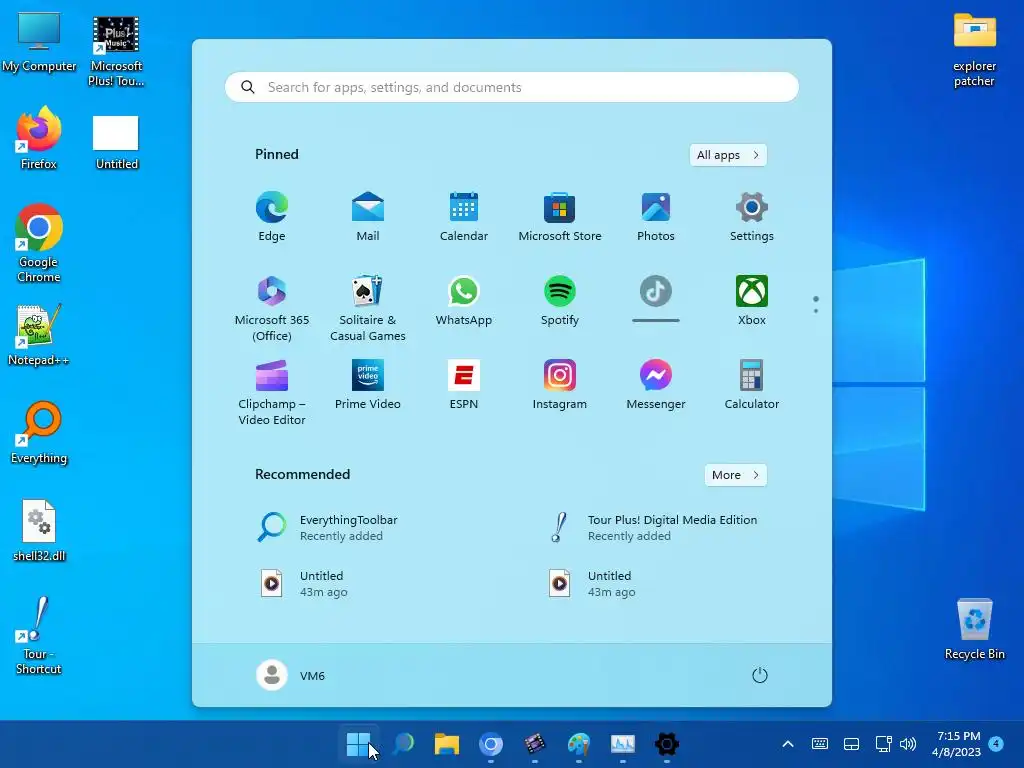Click the Start button on taskbar
Viewport: 1024px width, 768px height.
pos(358,744)
